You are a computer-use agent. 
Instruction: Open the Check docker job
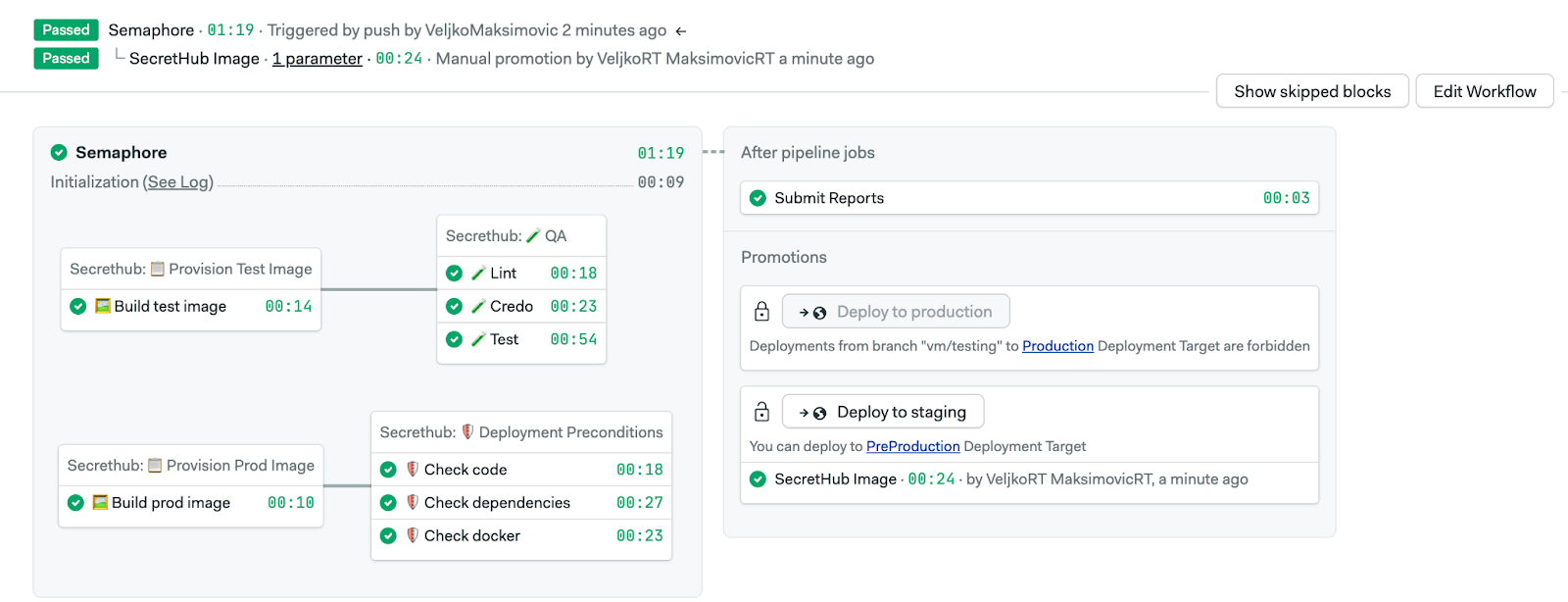521,536
